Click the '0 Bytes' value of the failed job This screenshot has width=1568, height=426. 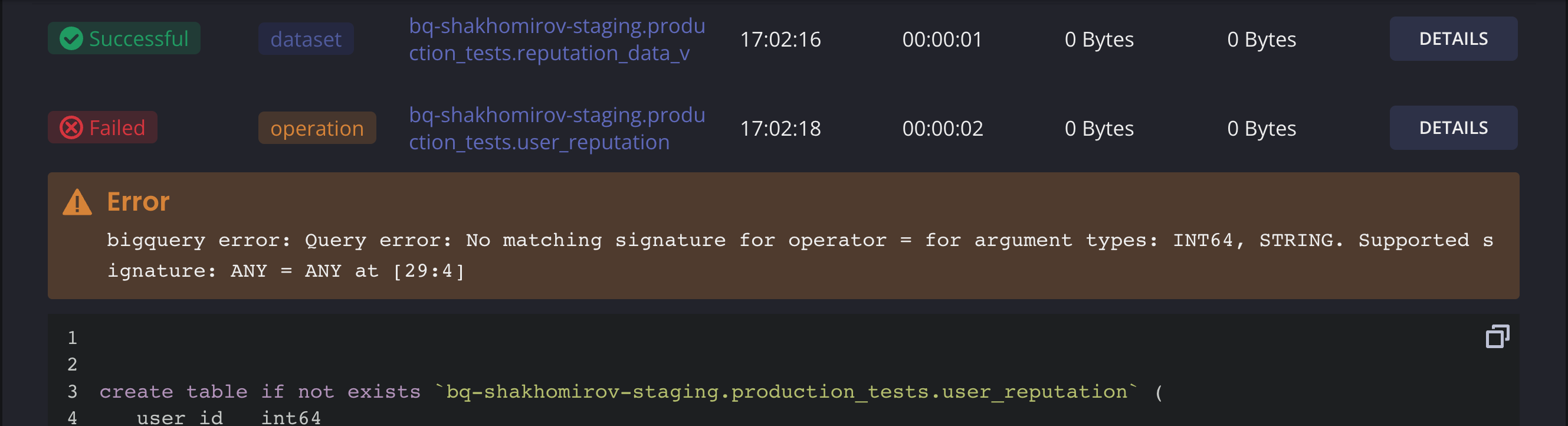click(1098, 127)
